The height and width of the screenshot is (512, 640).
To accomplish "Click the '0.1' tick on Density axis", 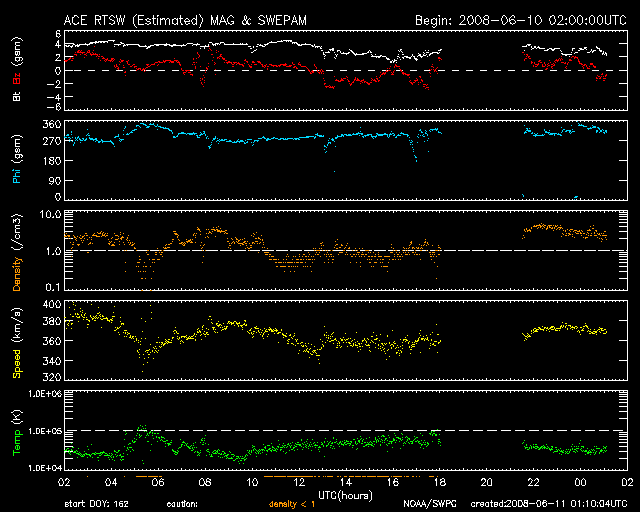I will [x=53, y=287].
